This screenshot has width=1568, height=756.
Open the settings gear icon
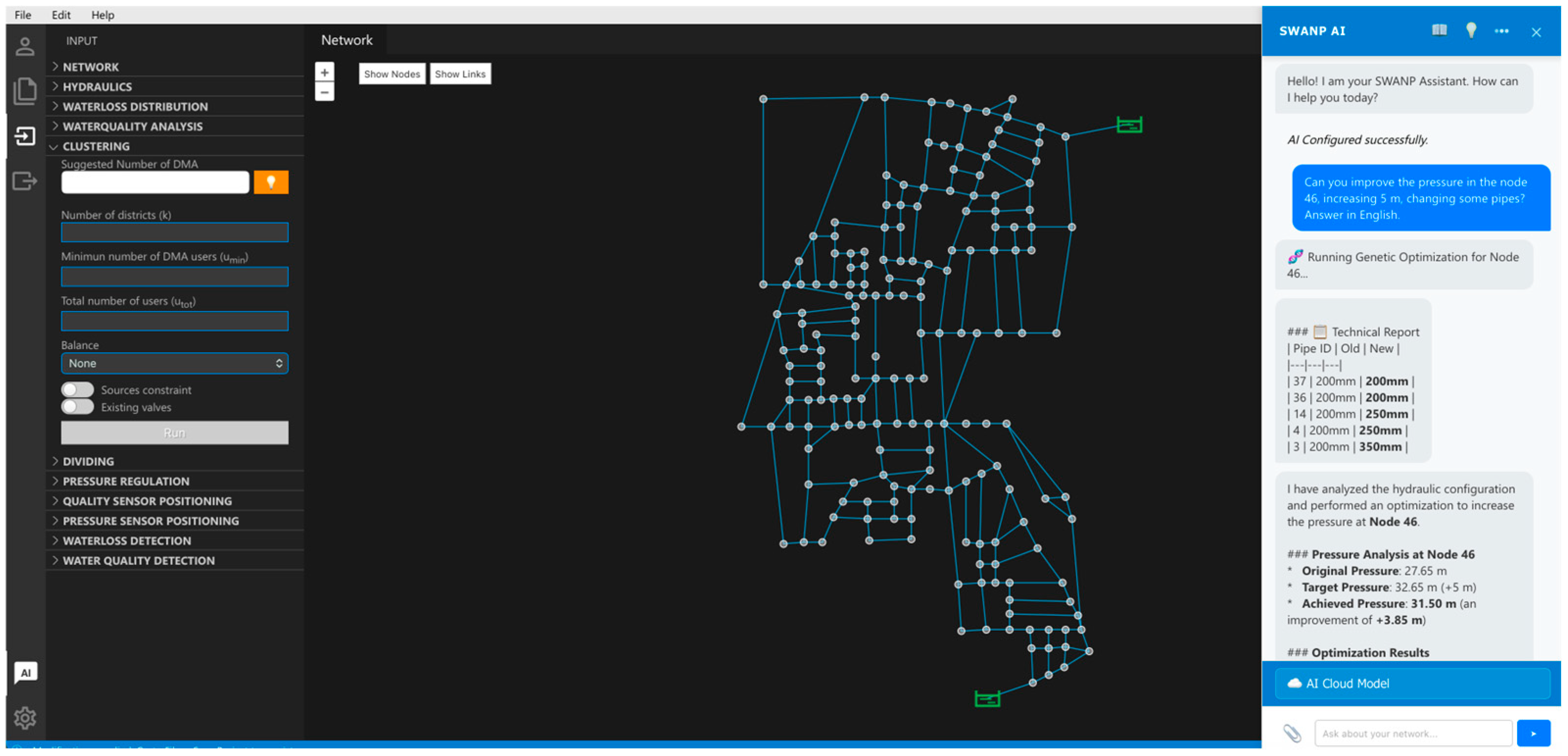click(25, 718)
